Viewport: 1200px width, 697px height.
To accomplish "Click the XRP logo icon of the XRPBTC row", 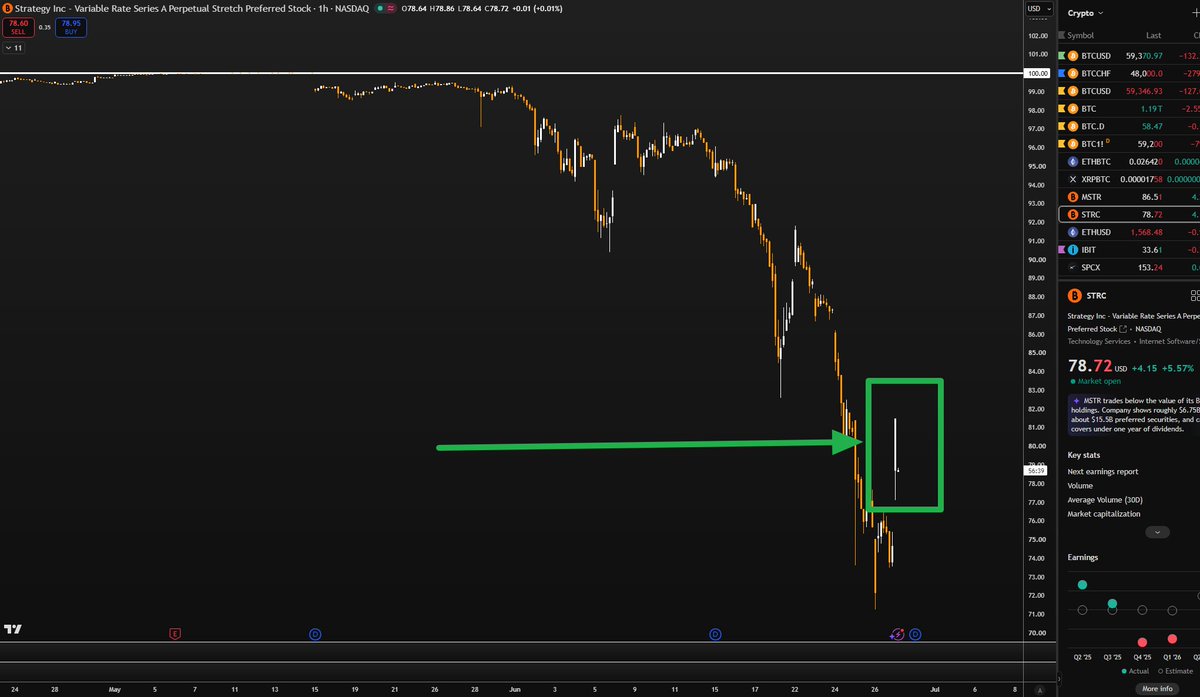I will (x=1073, y=179).
